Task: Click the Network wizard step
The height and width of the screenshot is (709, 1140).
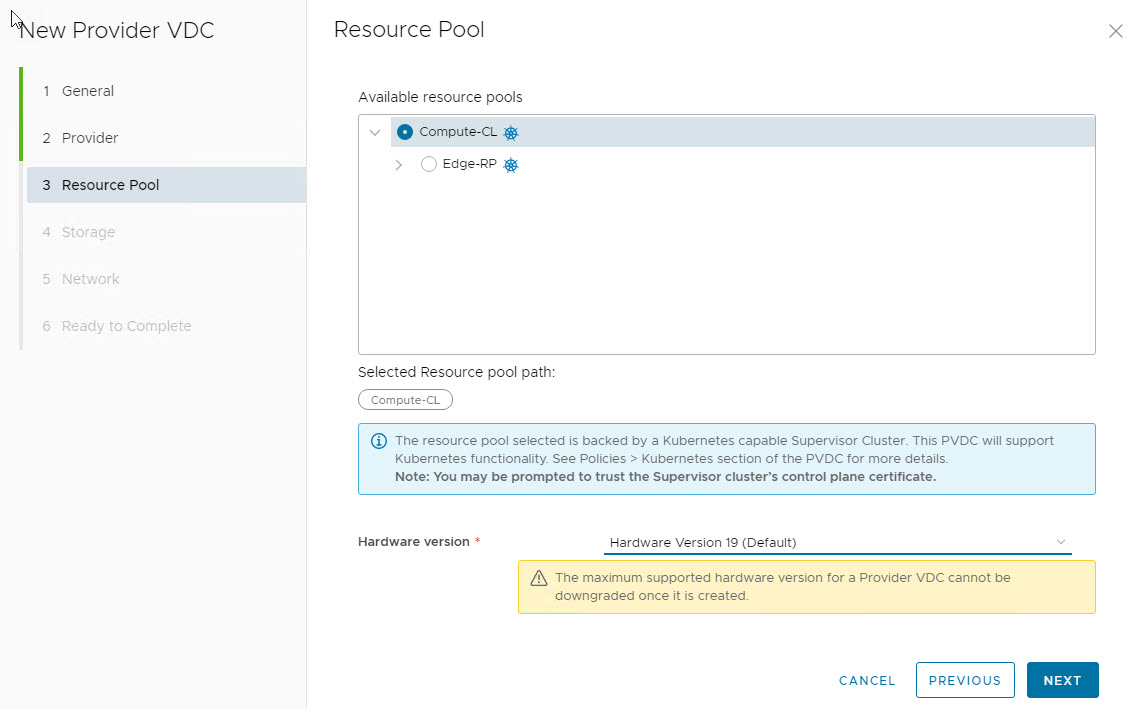Action: (x=90, y=279)
